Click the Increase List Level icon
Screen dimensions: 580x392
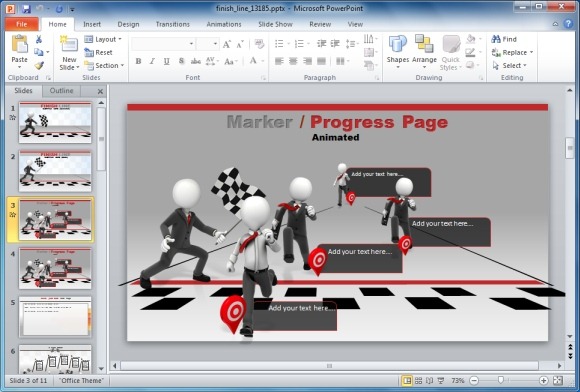[335, 44]
